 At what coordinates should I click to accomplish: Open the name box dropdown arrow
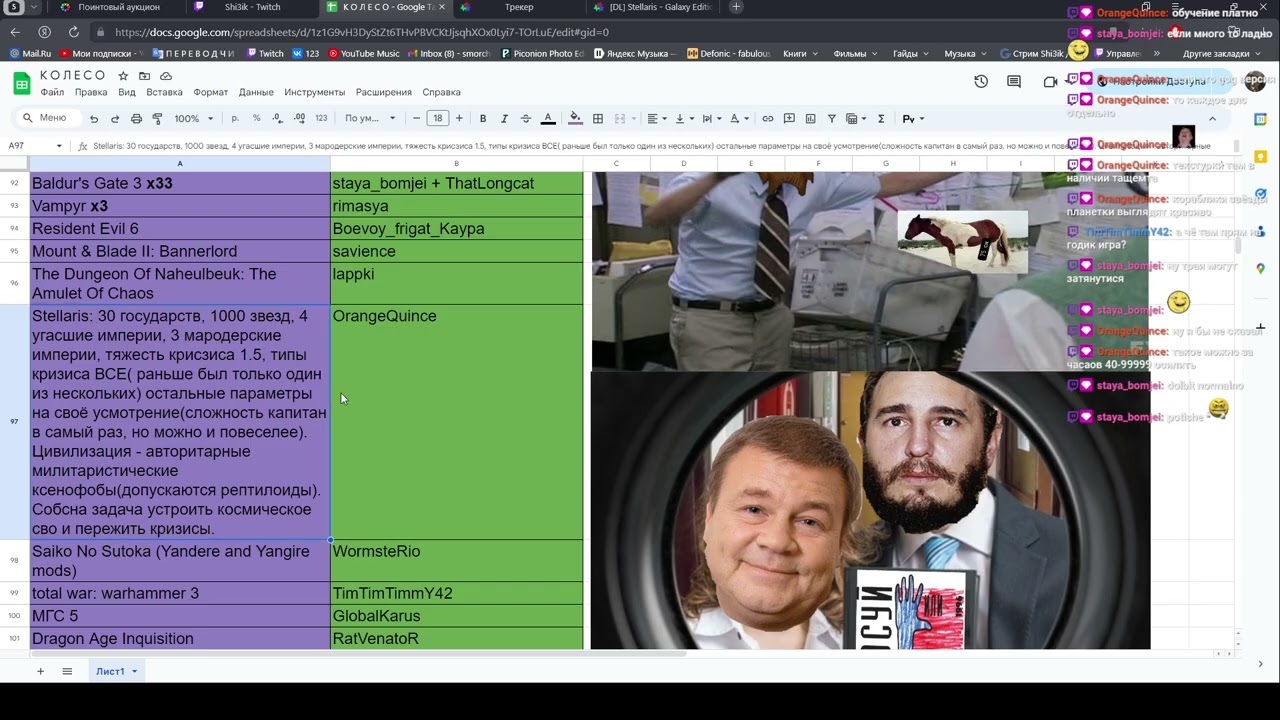[59, 146]
